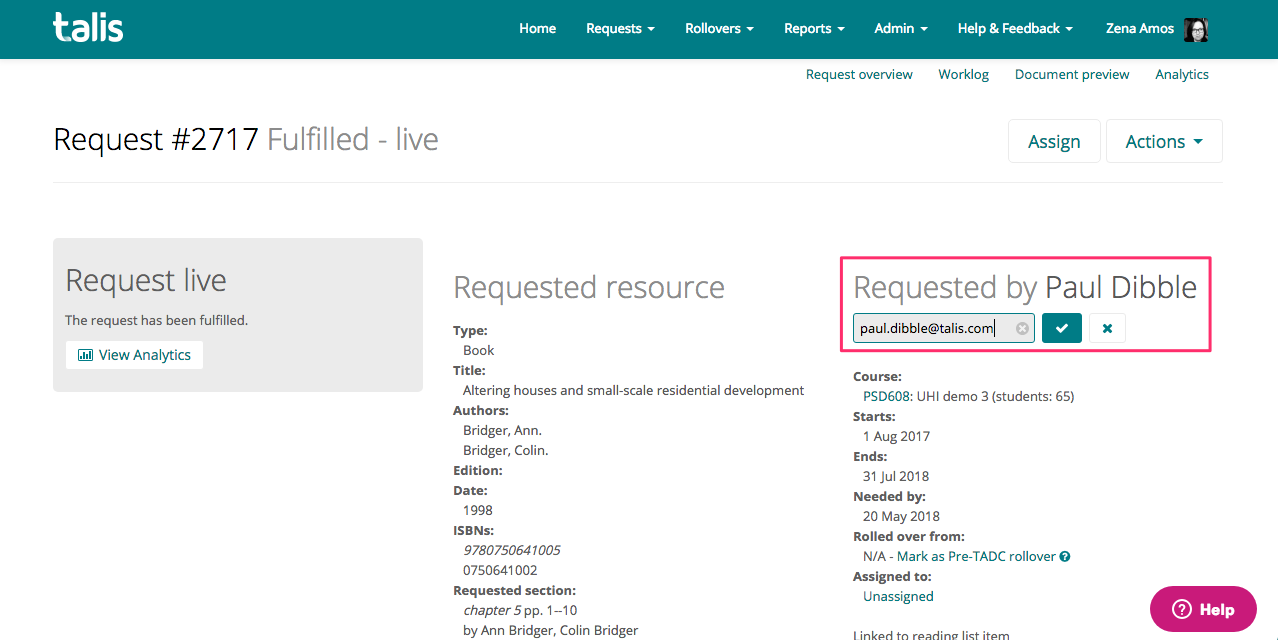Click the end date '31 Jul 2018'

[x=896, y=476]
